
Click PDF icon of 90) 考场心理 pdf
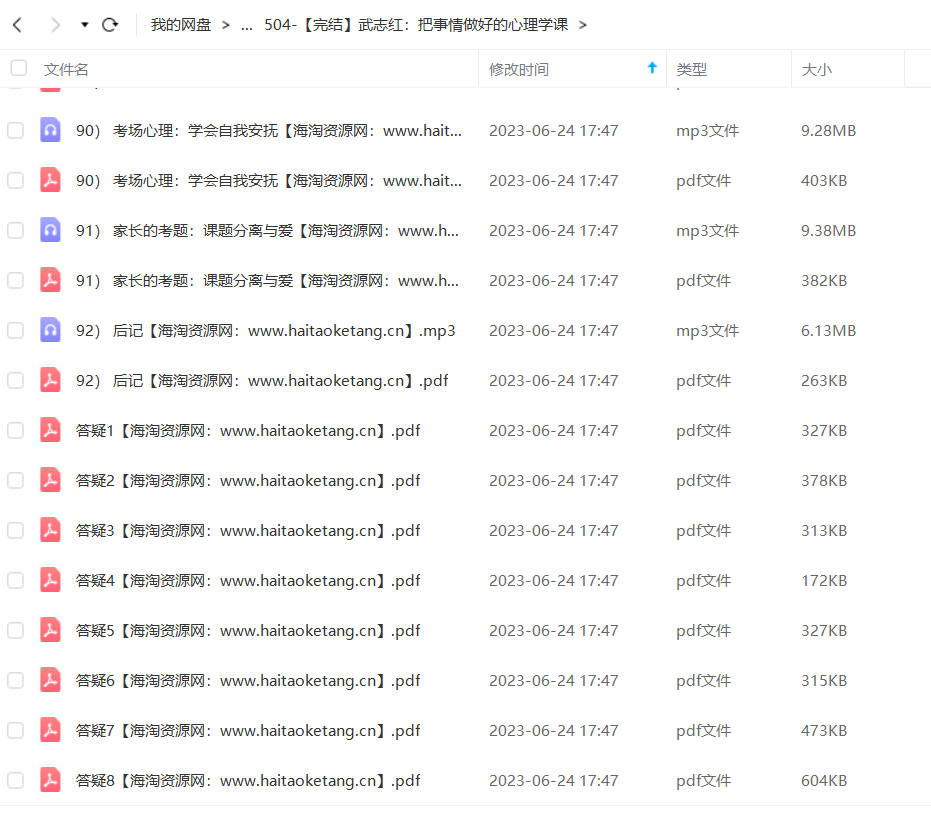tap(50, 180)
